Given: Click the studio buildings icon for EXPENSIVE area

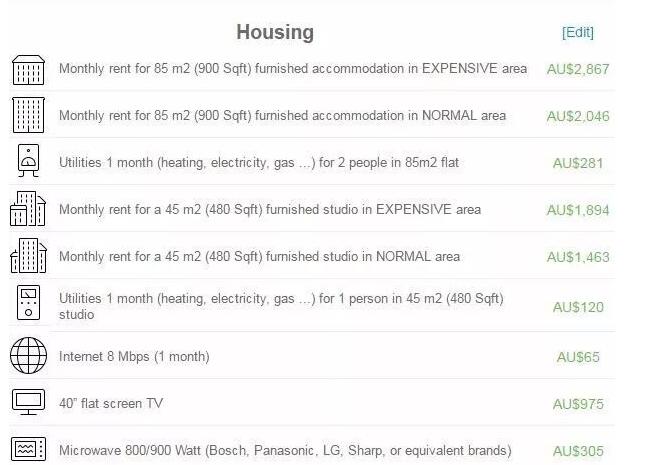Looking at the screenshot, I should [x=27, y=209].
